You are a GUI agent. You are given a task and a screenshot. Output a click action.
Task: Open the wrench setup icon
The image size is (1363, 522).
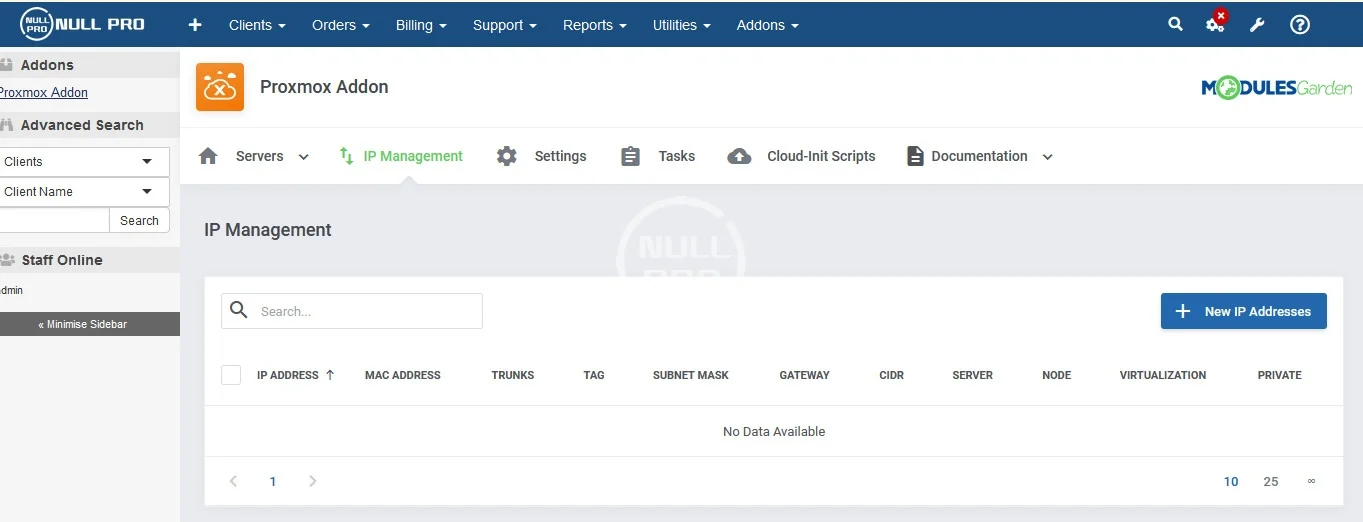[x=1257, y=25]
